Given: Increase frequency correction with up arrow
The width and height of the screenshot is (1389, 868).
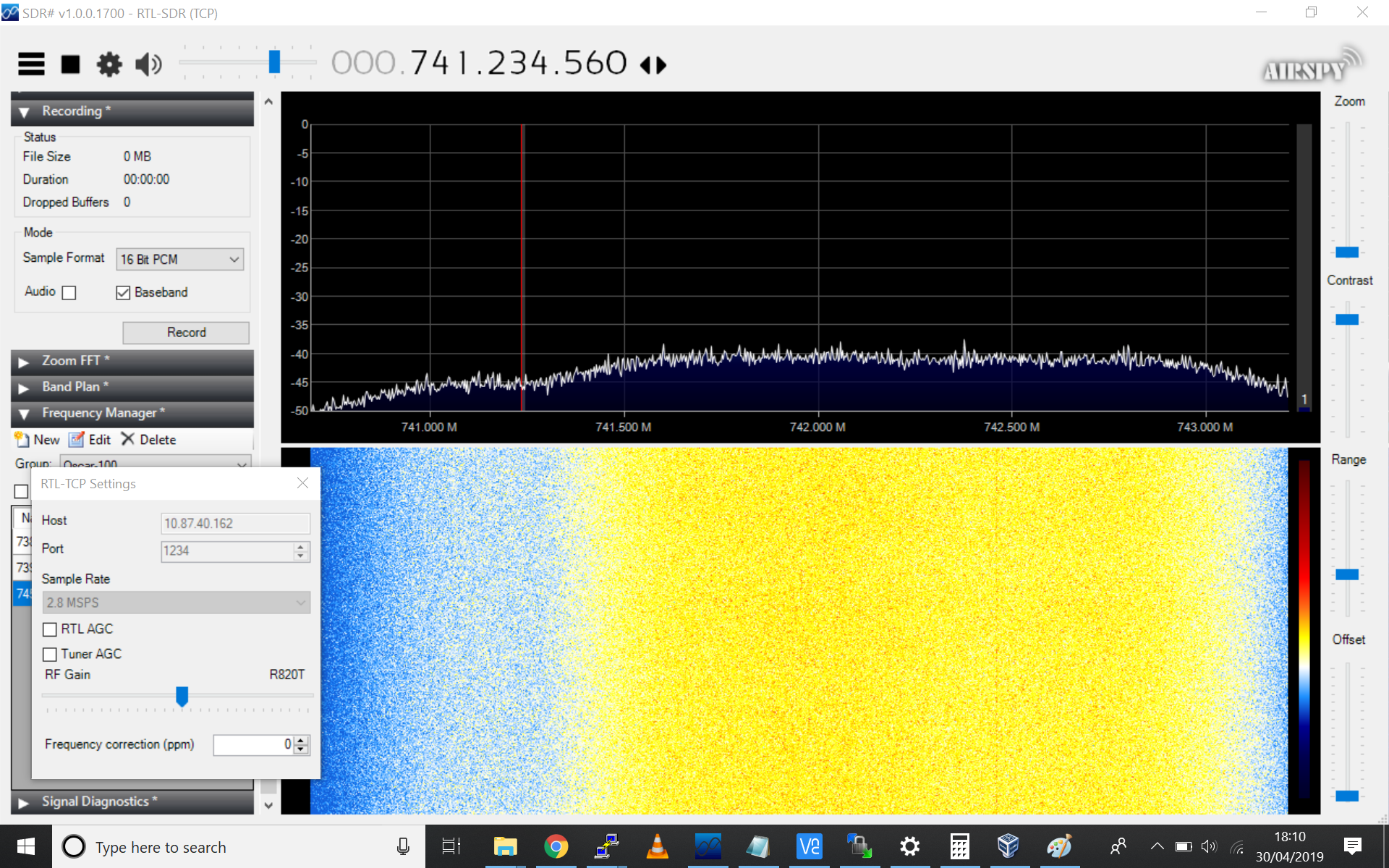Looking at the screenshot, I should (x=301, y=740).
